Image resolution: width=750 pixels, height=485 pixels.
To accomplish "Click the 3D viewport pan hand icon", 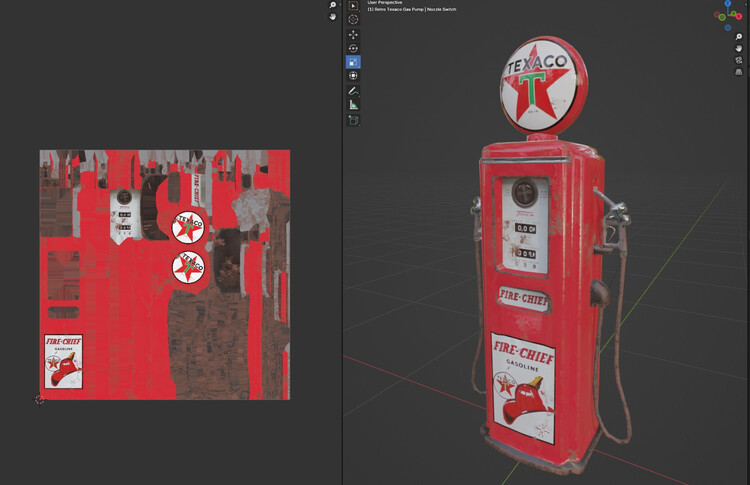I will click(739, 48).
